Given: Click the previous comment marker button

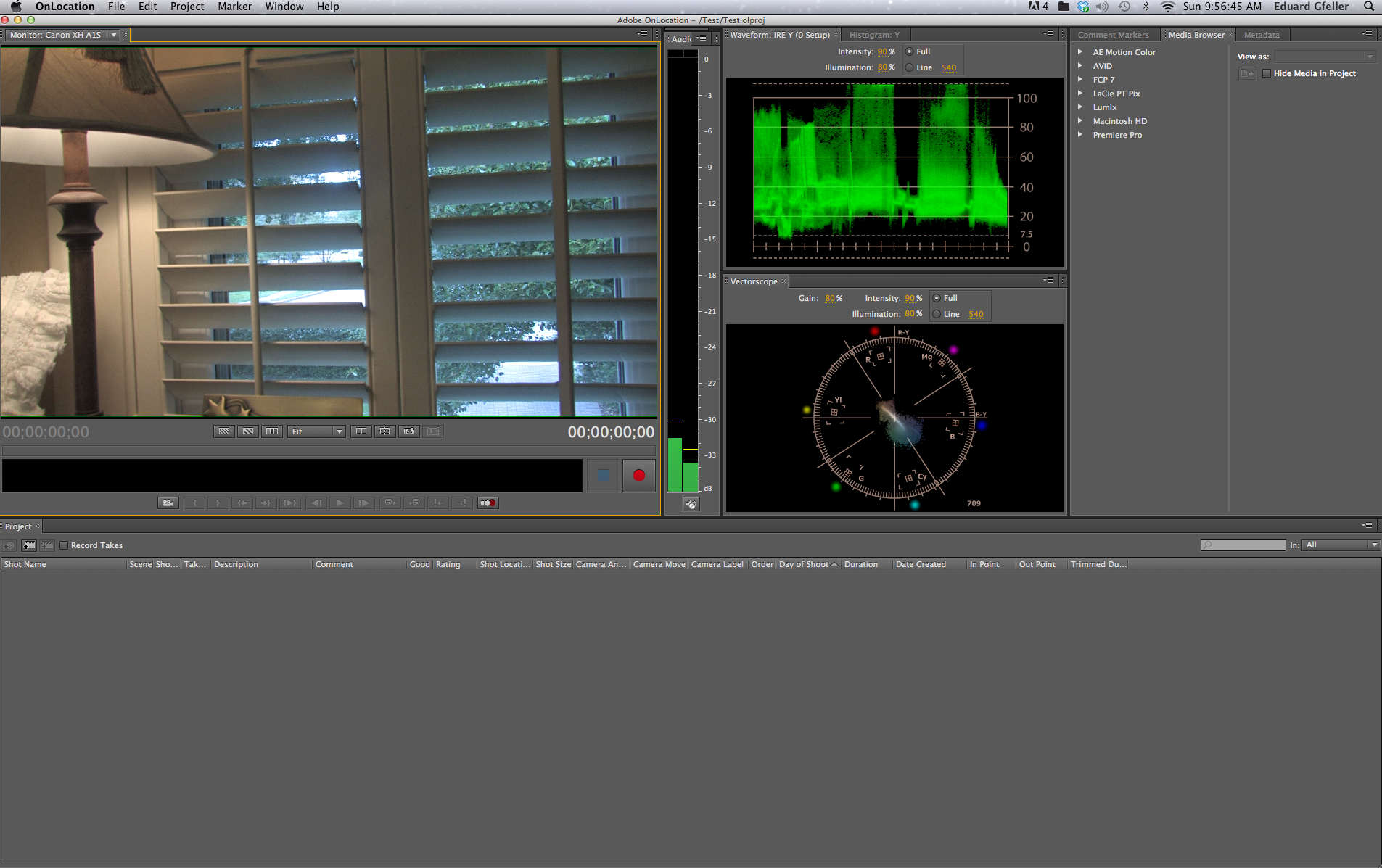Looking at the screenshot, I should click(390, 503).
